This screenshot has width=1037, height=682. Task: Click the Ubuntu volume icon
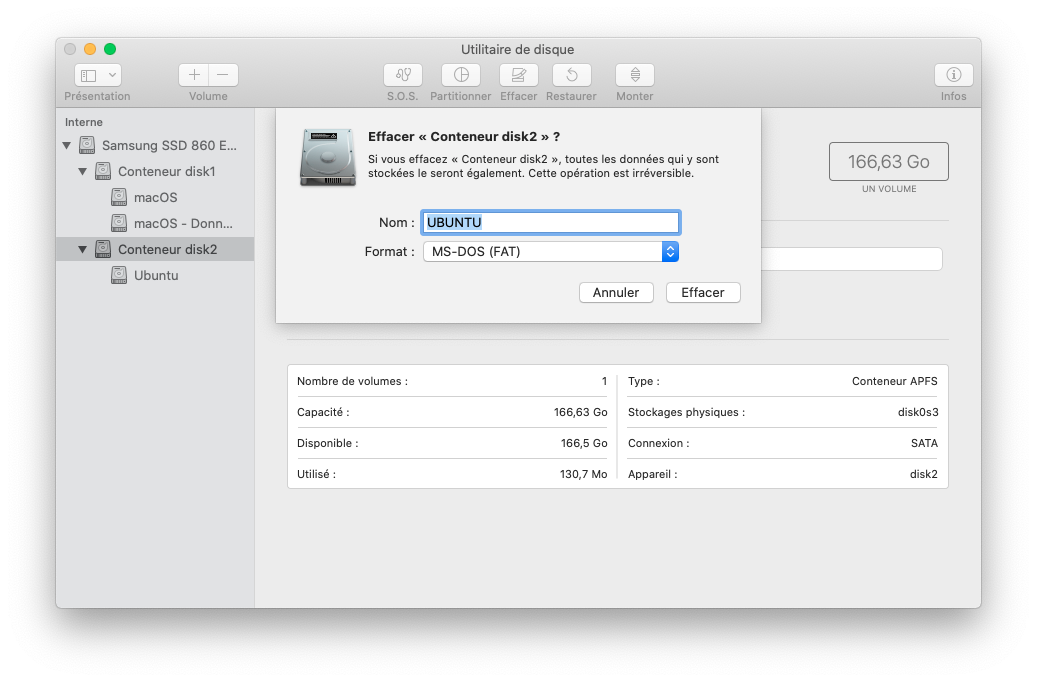[x=119, y=275]
